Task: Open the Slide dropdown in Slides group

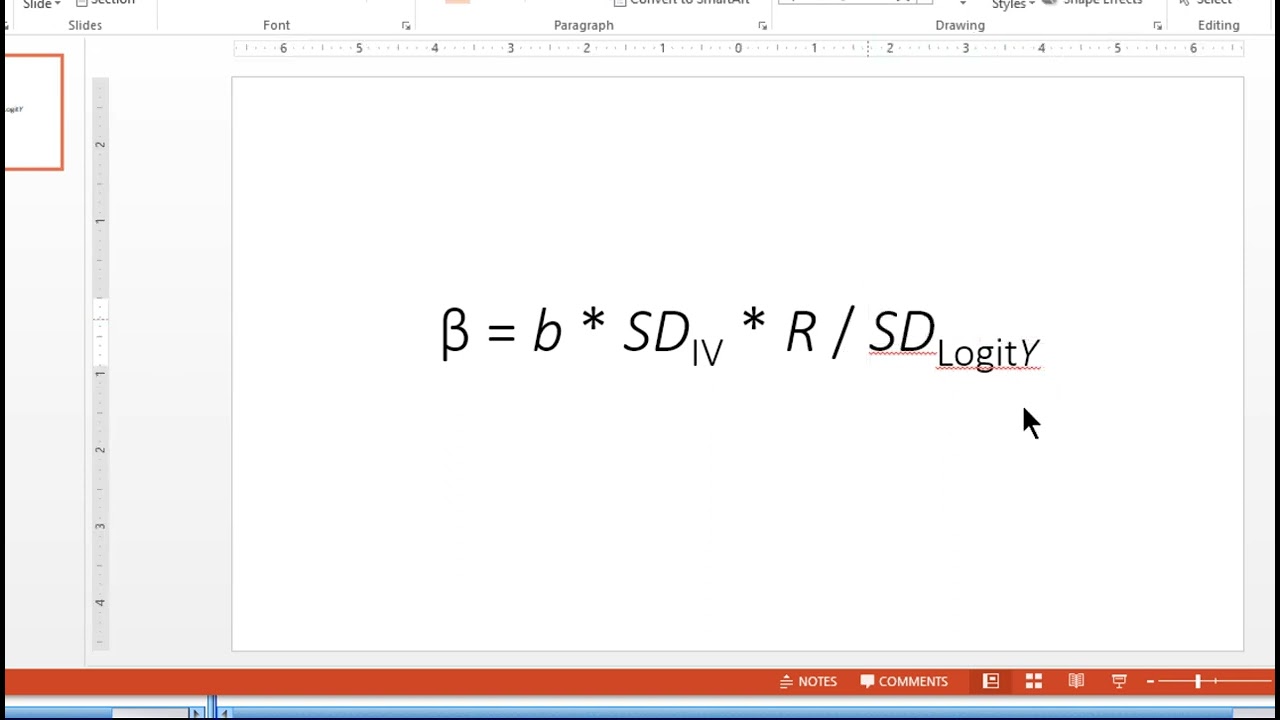Action: pyautogui.click(x=41, y=5)
